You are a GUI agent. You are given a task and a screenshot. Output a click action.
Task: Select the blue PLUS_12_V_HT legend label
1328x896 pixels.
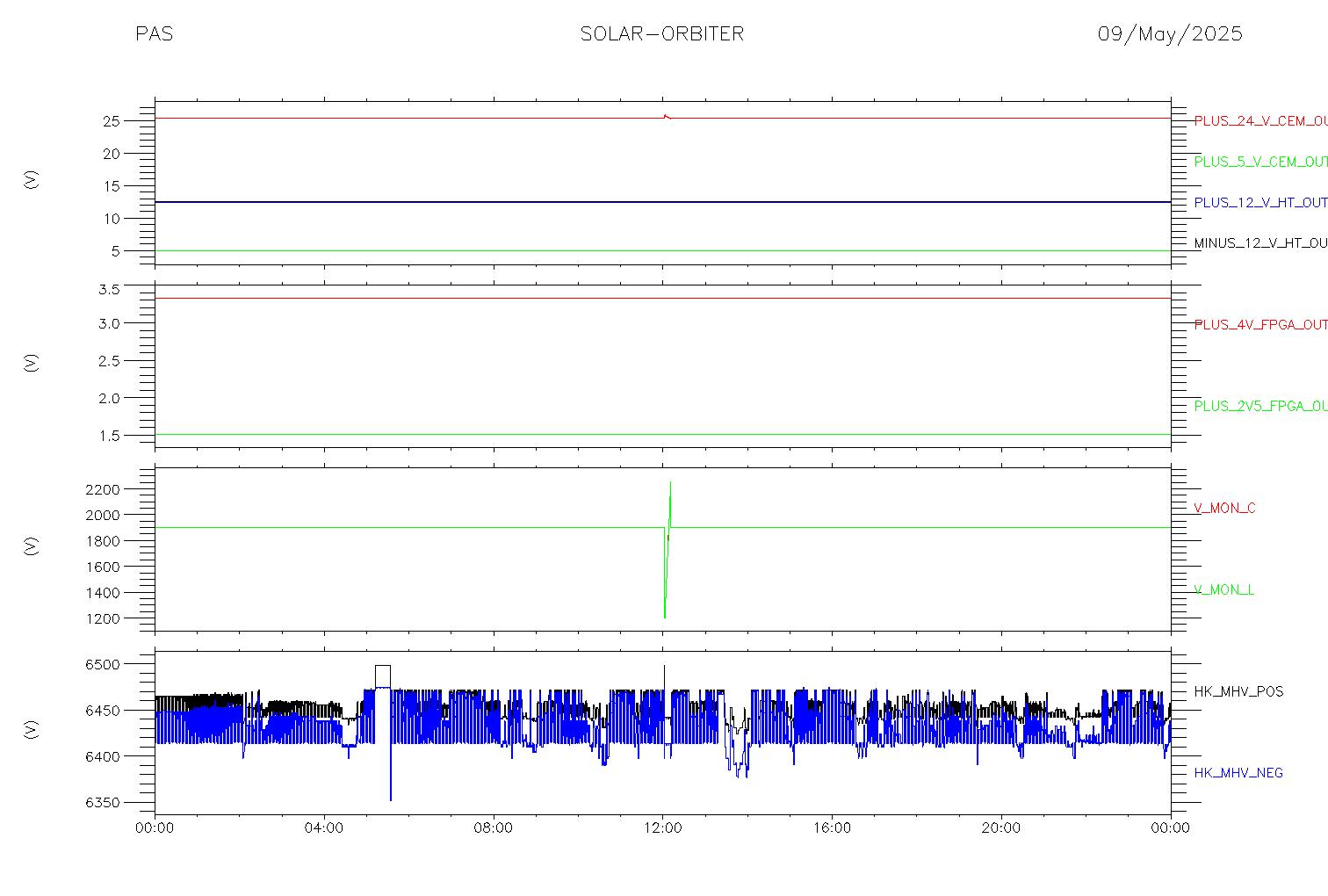pyautogui.click(x=1260, y=202)
